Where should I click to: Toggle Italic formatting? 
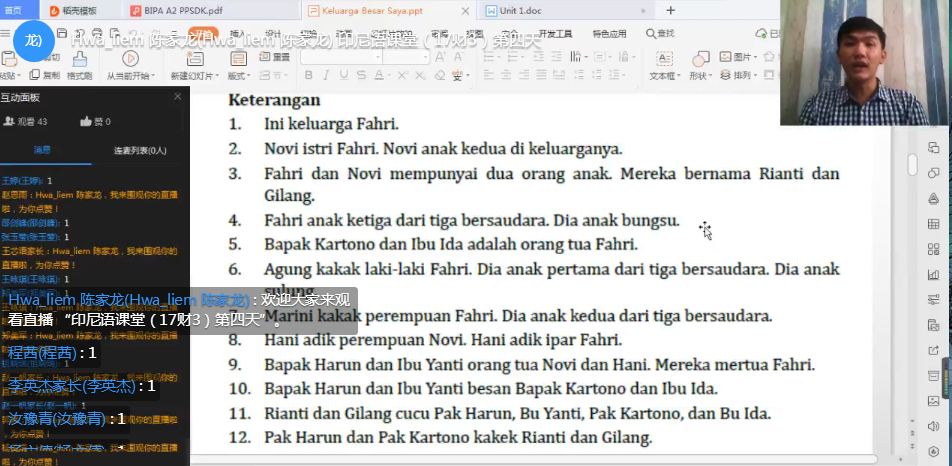pos(325,75)
